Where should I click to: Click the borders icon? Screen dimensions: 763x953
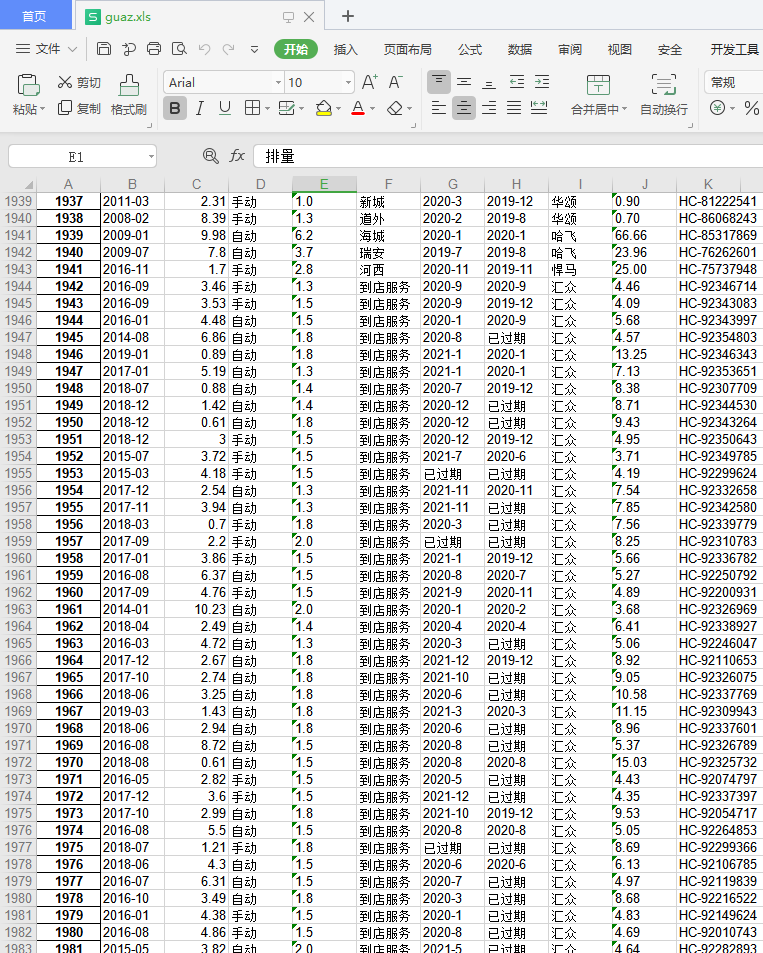(252, 108)
